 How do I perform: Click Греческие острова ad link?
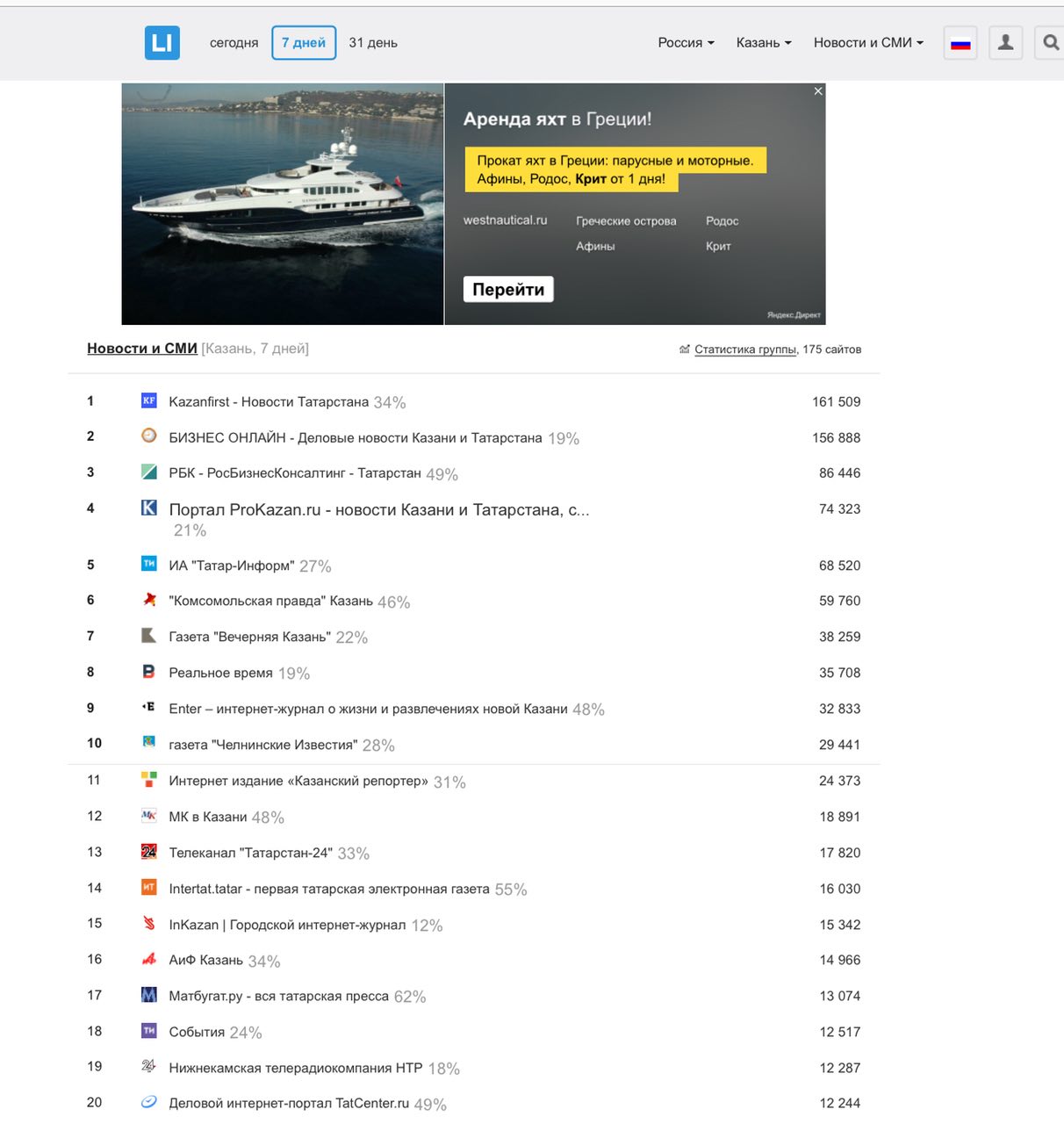click(x=626, y=221)
